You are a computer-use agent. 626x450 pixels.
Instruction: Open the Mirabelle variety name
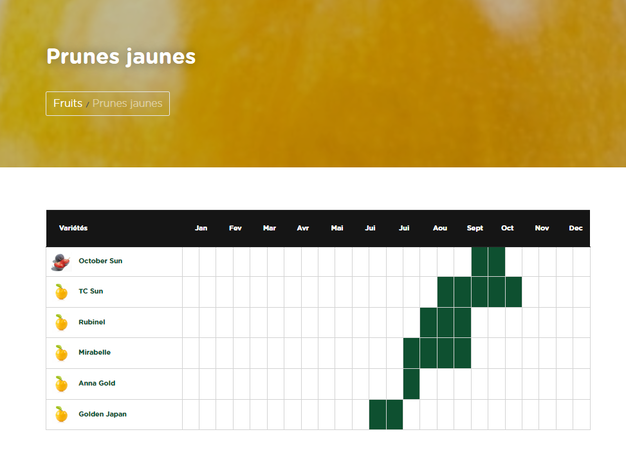point(94,353)
